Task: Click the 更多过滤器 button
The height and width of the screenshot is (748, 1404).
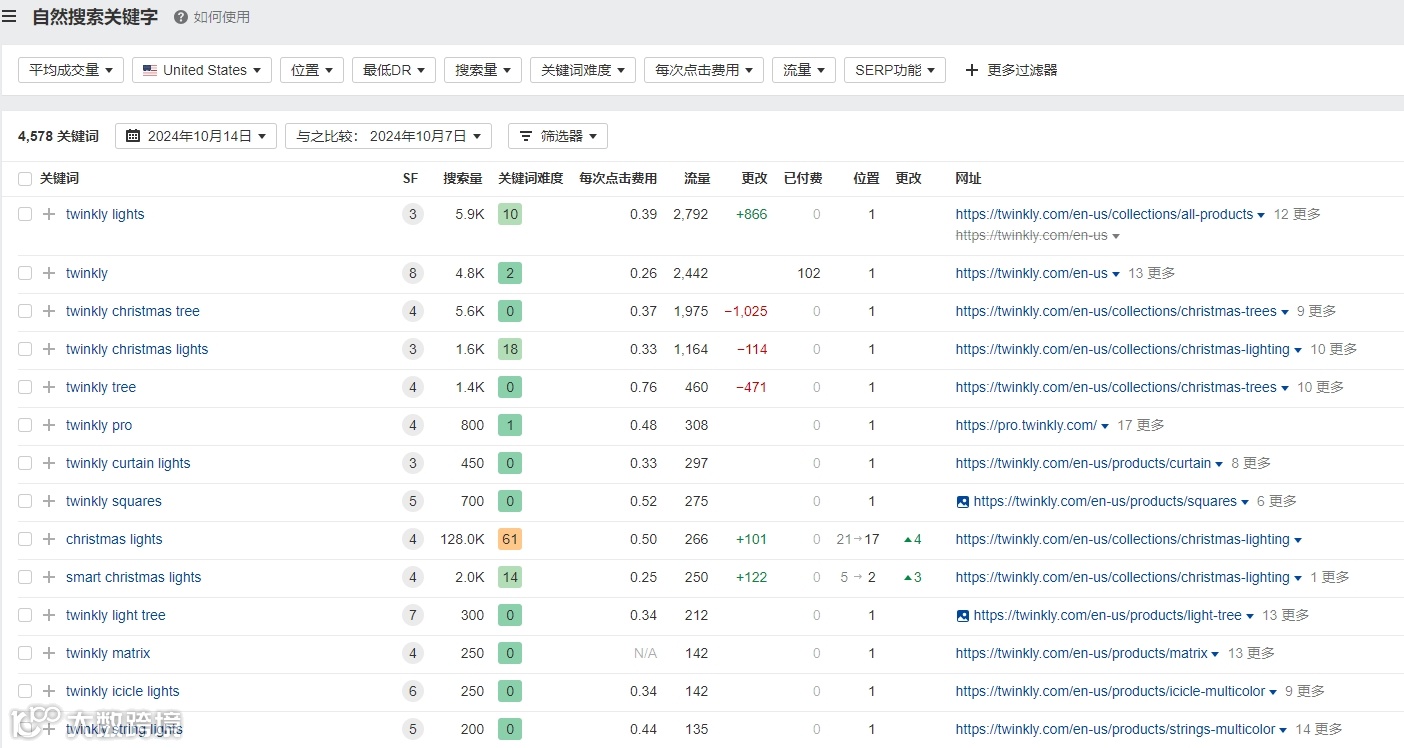Action: coord(1011,70)
